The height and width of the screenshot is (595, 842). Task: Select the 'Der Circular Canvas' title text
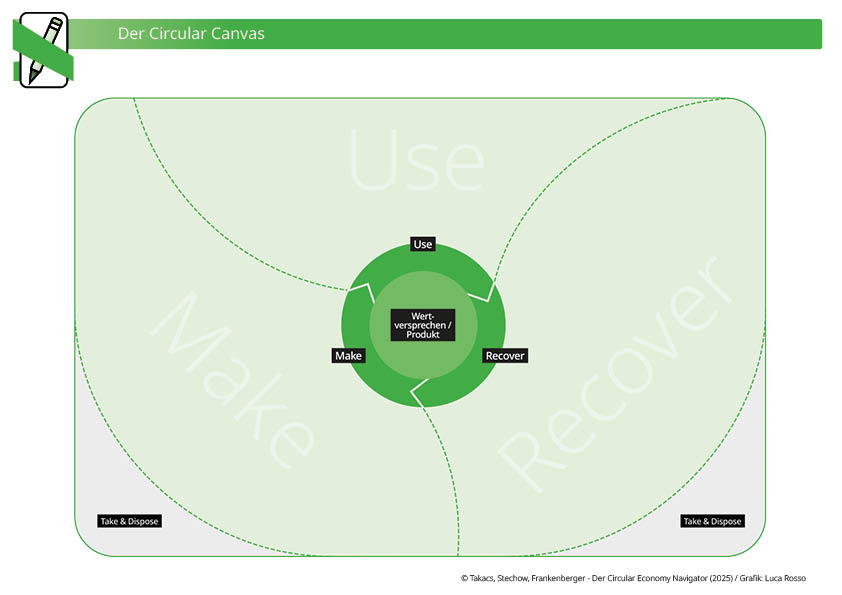(x=191, y=34)
